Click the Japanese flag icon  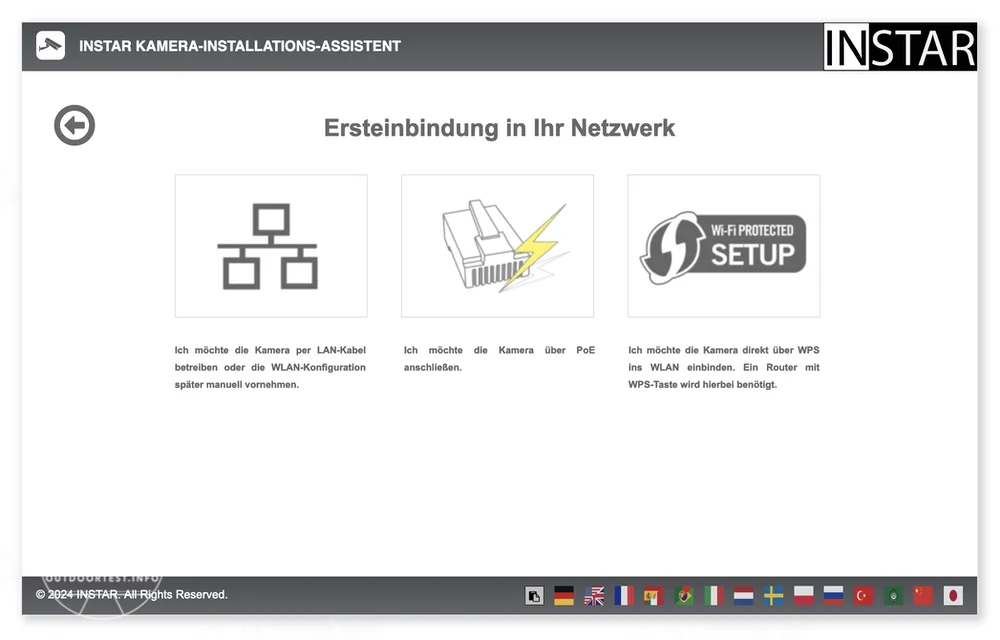[953, 596]
